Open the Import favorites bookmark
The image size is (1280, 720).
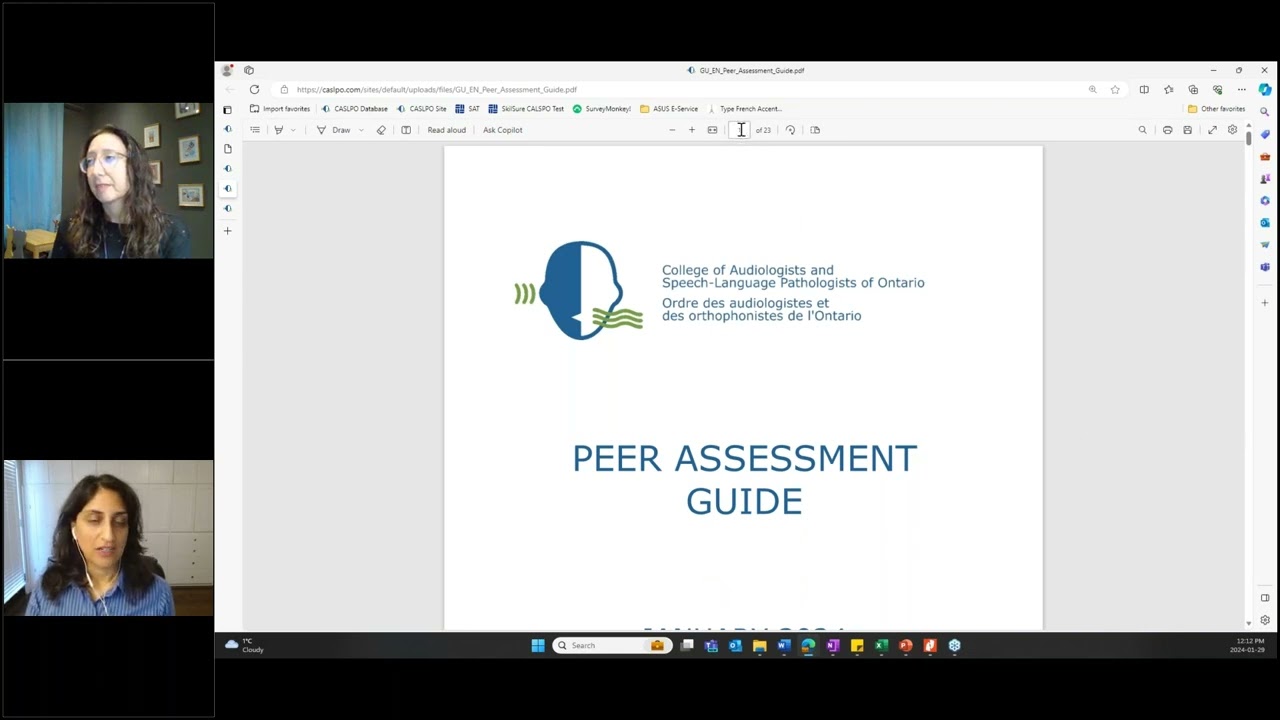click(280, 109)
